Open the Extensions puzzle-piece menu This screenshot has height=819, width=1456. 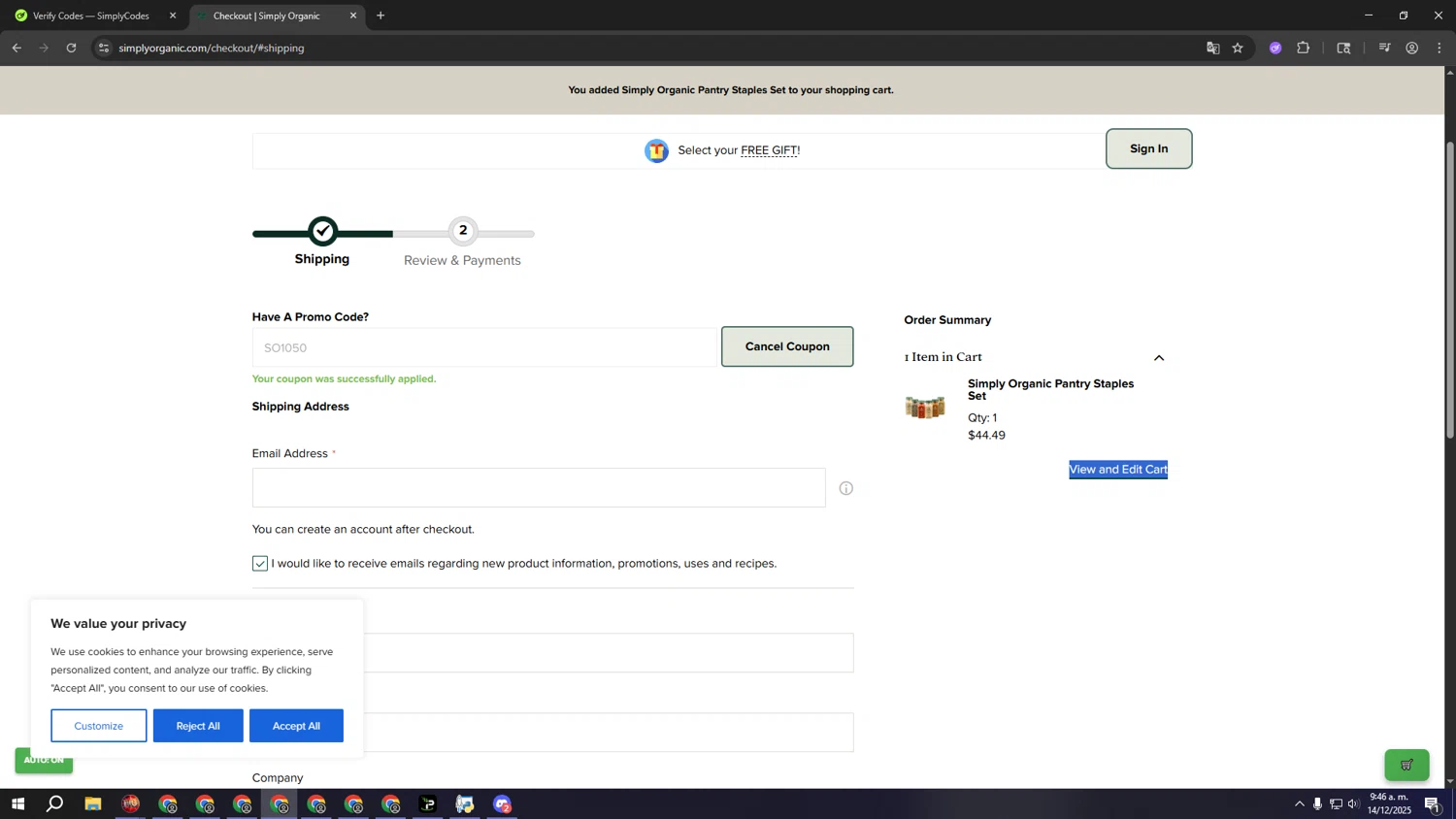1304,48
